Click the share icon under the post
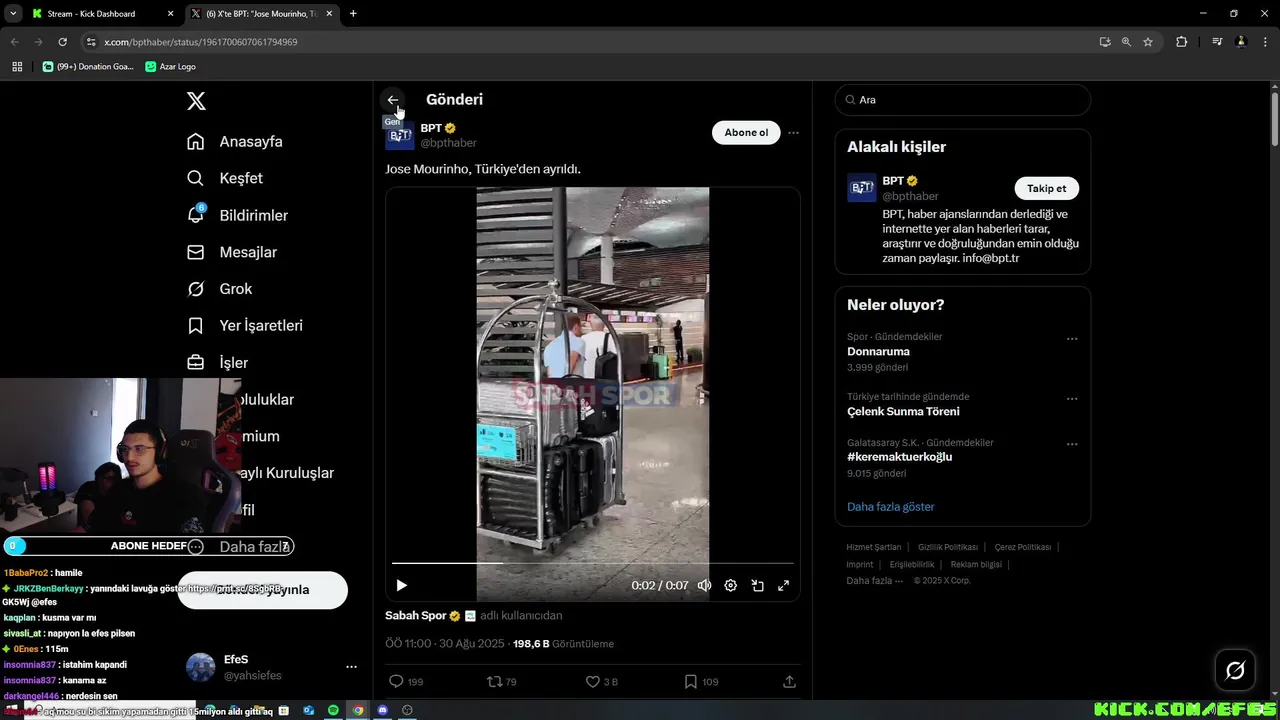This screenshot has width=1280, height=720. tap(789, 681)
